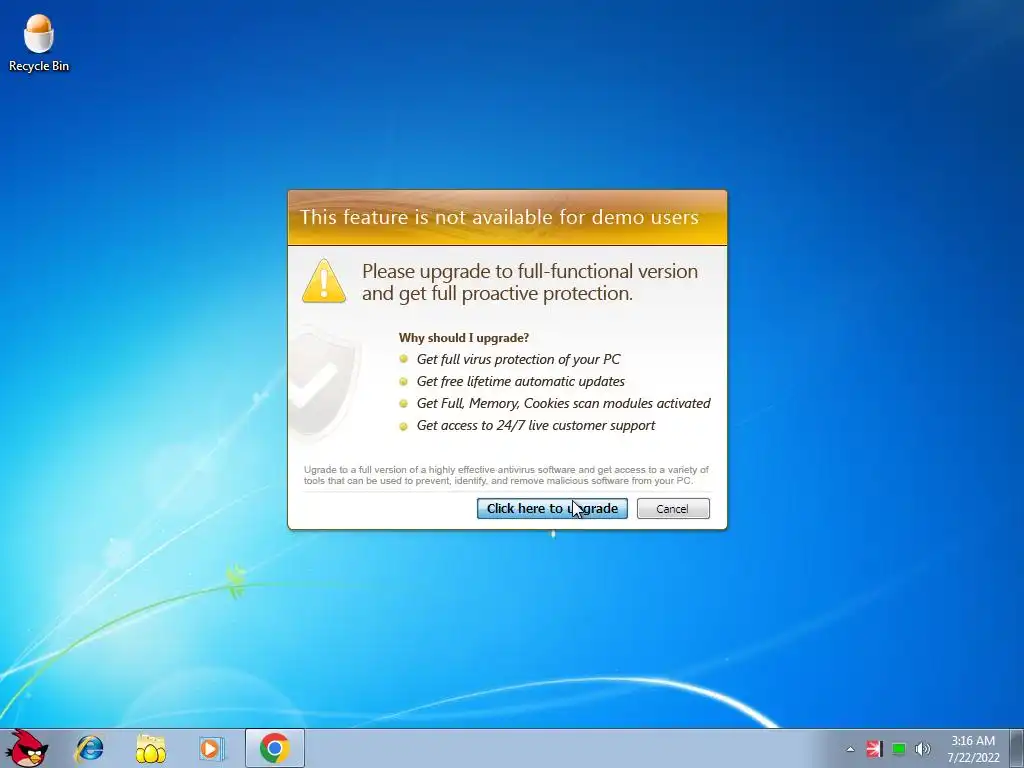Click the yellow warning triangle icon
Screen dimensions: 1024x768
click(x=324, y=281)
